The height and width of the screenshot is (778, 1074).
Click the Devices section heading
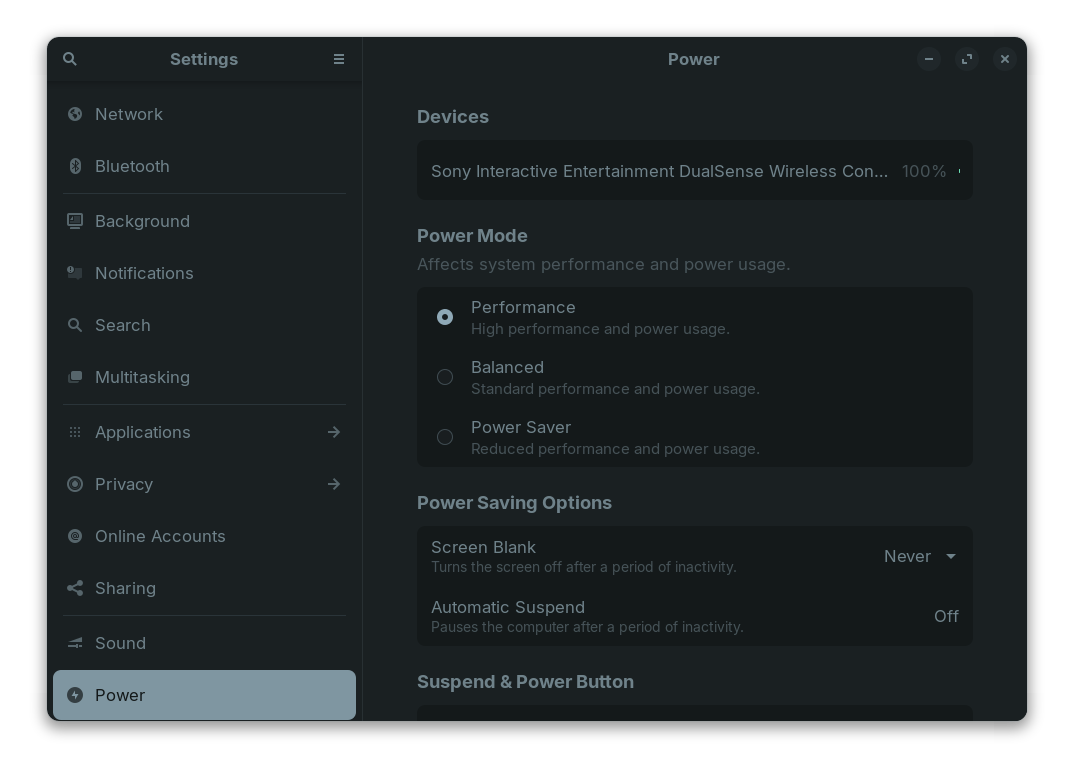(453, 116)
